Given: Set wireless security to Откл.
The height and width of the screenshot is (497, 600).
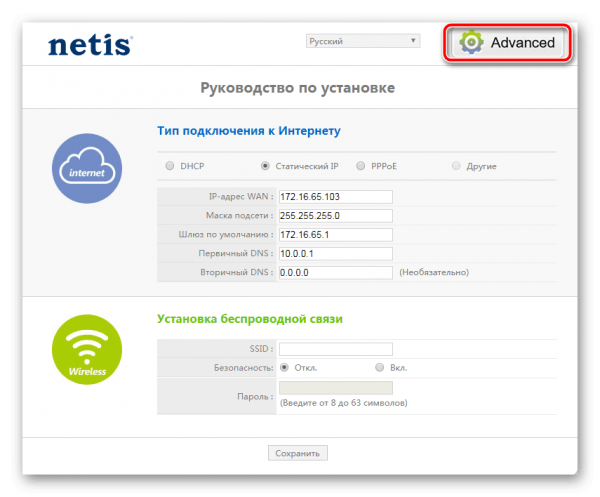Looking at the screenshot, I should [x=285, y=367].
